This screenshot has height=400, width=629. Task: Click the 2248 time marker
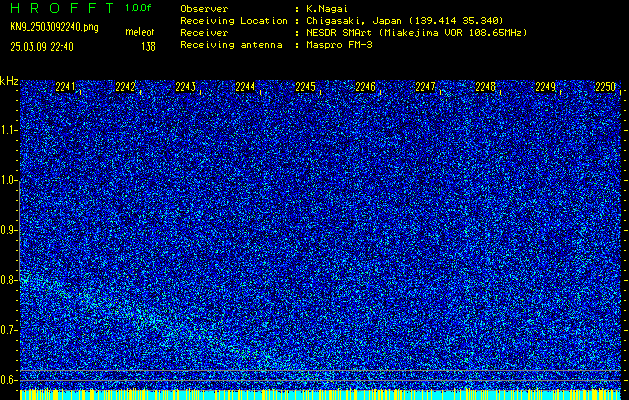click(x=485, y=87)
